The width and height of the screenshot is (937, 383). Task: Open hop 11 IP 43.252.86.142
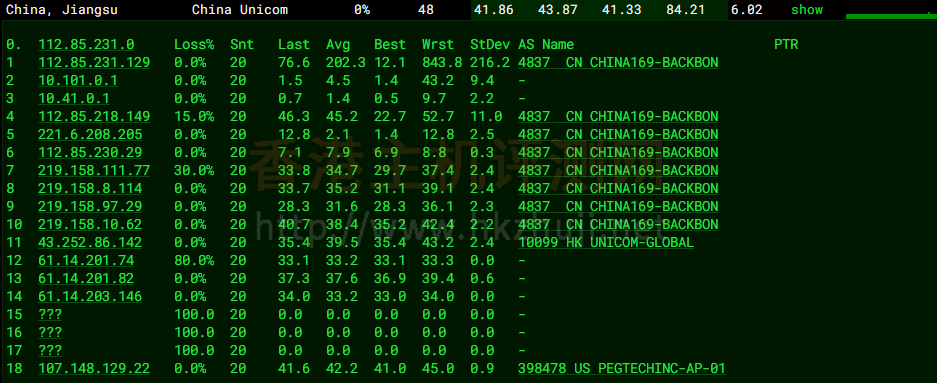(x=90, y=243)
